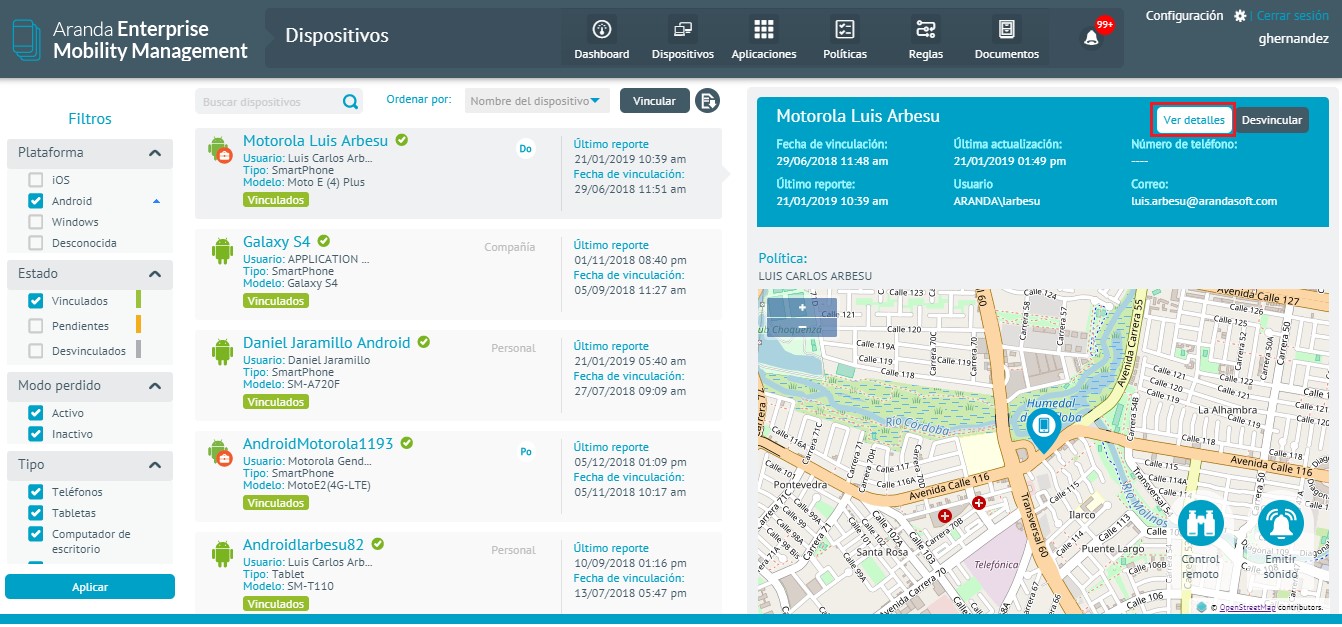Switch to Aplicaciones in top navigation

(x=764, y=39)
